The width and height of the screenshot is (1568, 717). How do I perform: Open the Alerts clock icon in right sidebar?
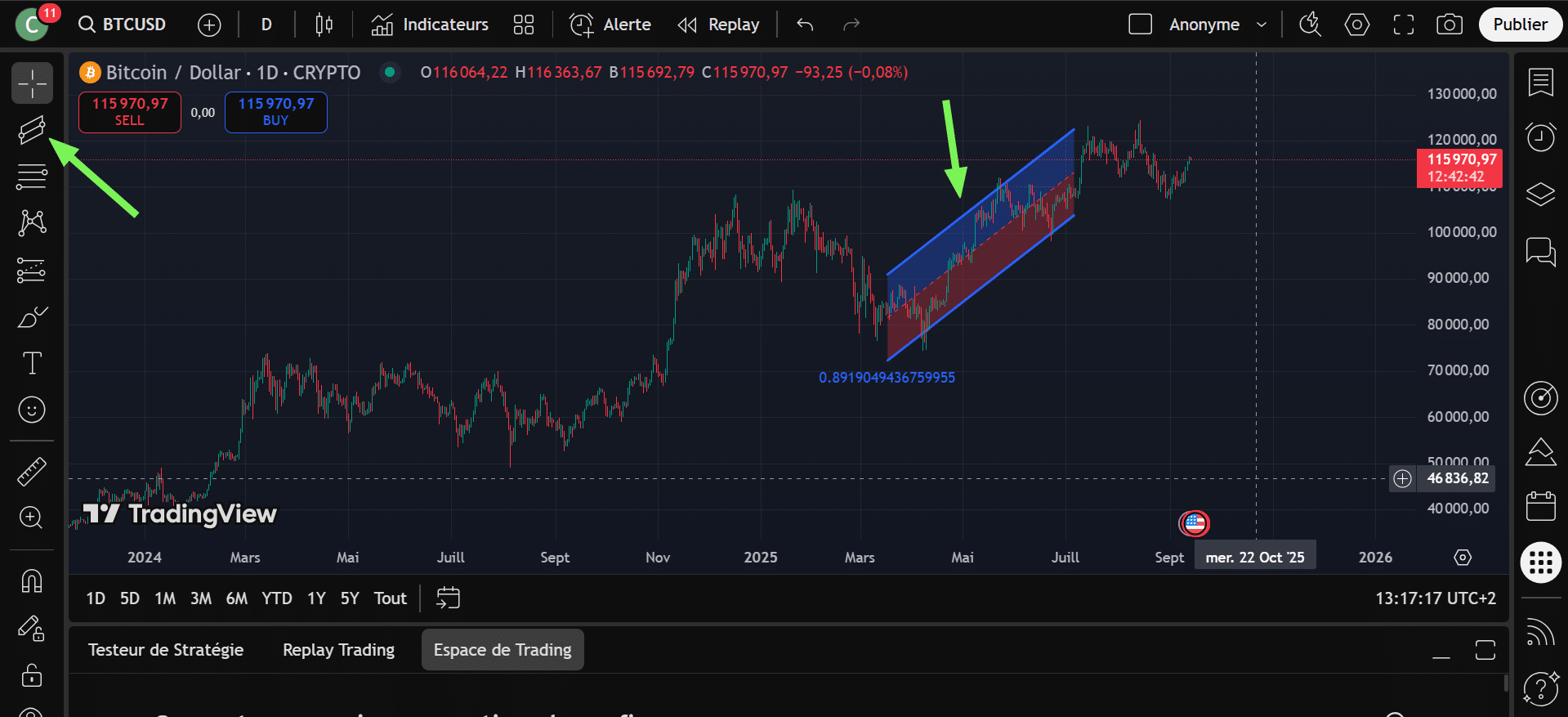coord(1540,137)
